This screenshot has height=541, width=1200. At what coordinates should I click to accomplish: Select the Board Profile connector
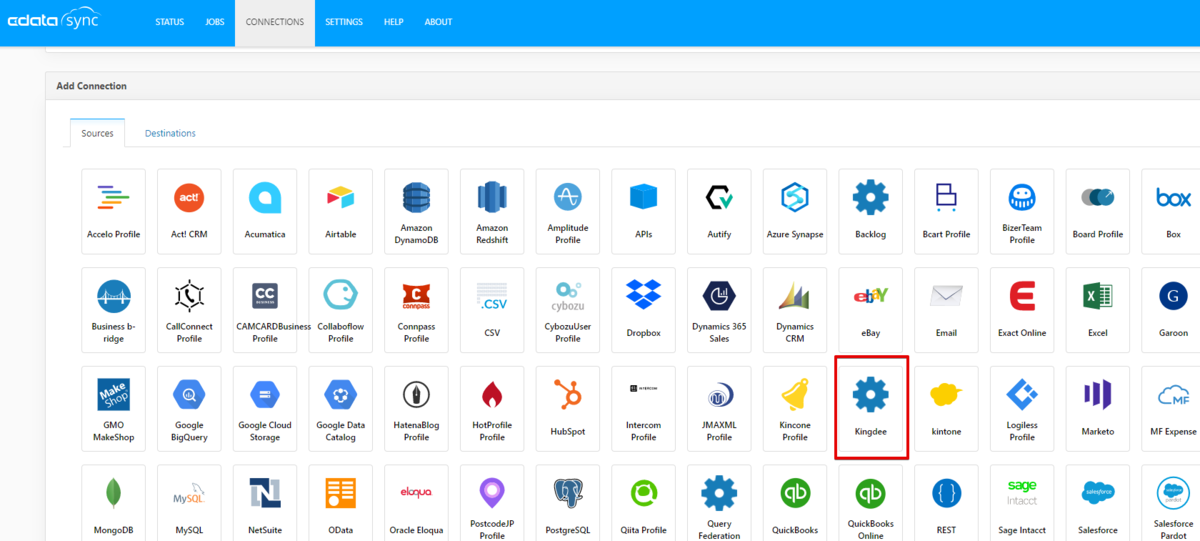[1097, 211]
